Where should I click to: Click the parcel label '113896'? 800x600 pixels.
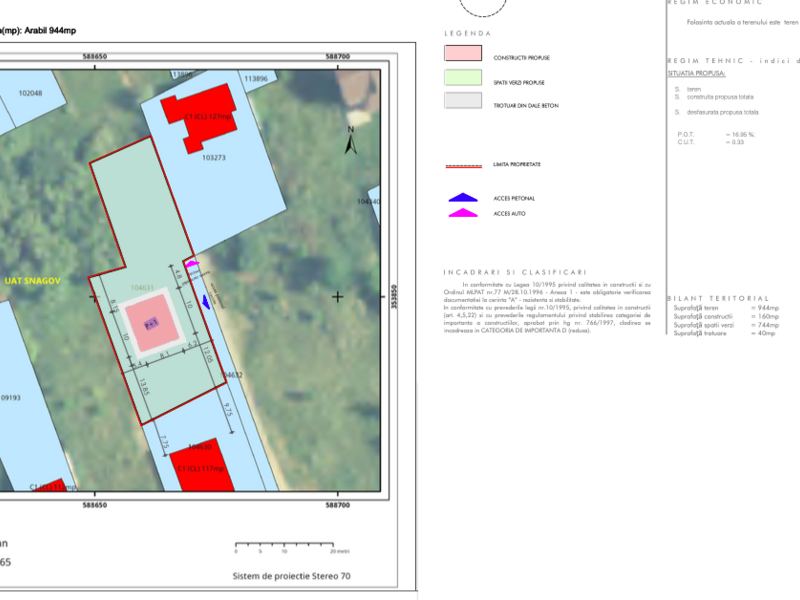[x=256, y=79]
